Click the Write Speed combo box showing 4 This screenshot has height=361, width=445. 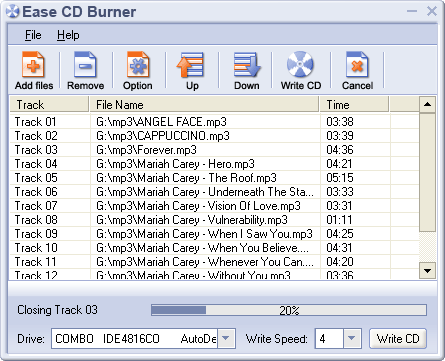[x=338, y=339]
